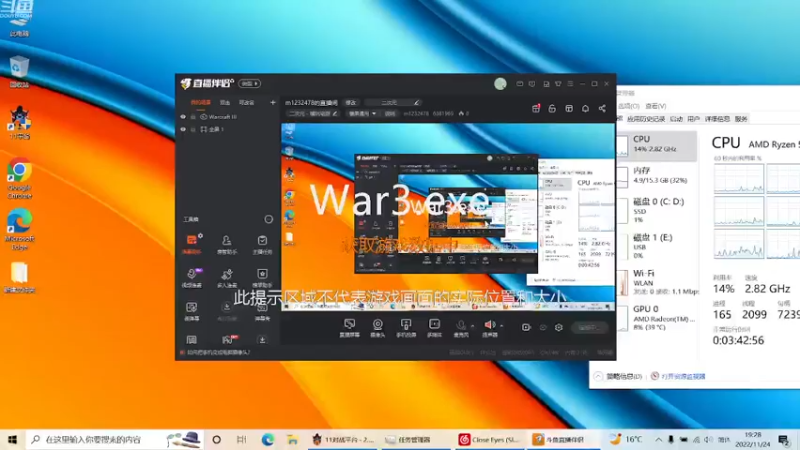This screenshot has height=450, width=800.
Task: Hide the fullscreen 1 source
Action: tap(183, 130)
